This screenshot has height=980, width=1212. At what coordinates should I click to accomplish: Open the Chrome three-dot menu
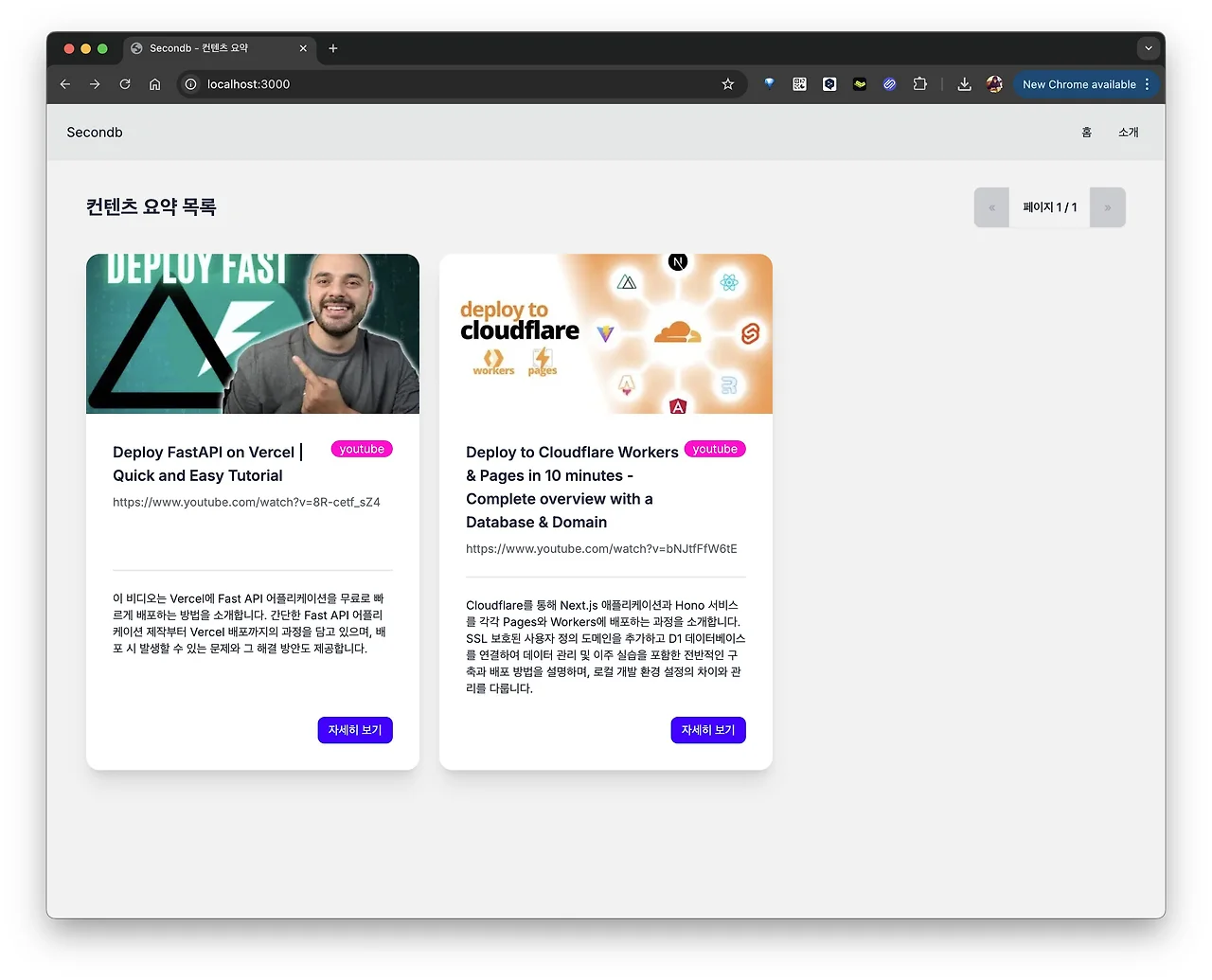[1148, 84]
